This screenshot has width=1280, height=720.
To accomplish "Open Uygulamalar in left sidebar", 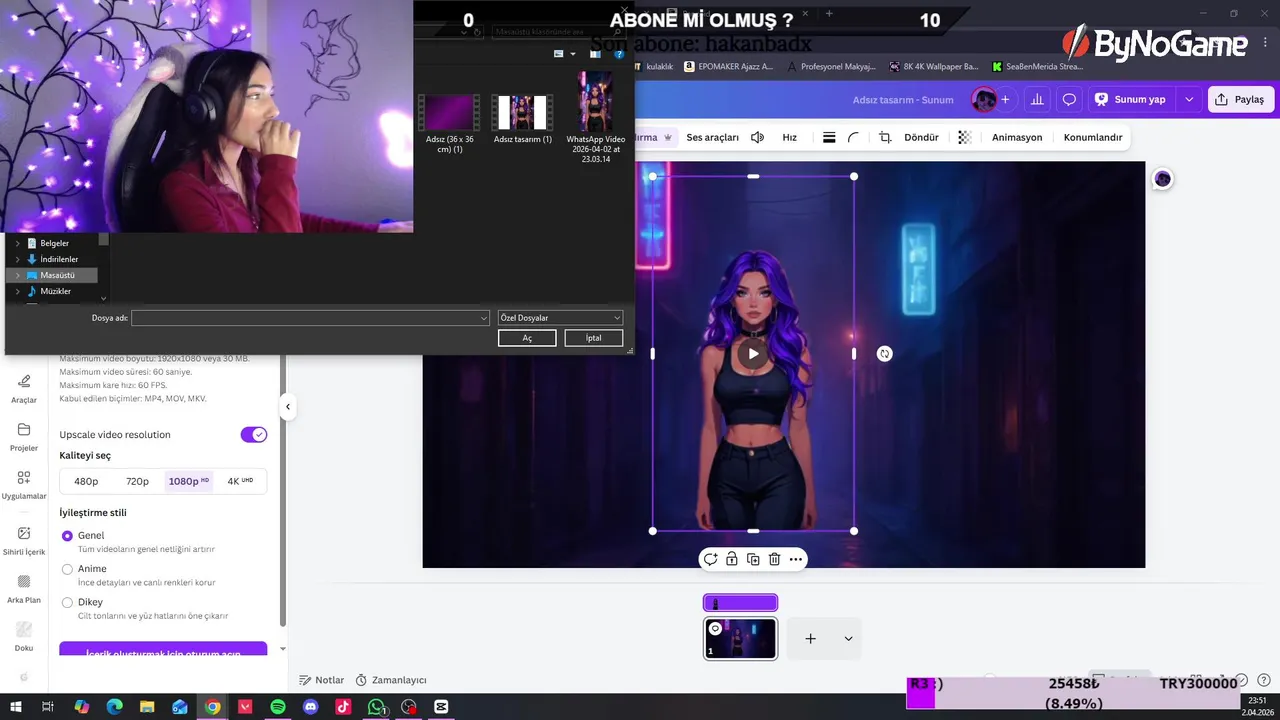I will [x=24, y=485].
